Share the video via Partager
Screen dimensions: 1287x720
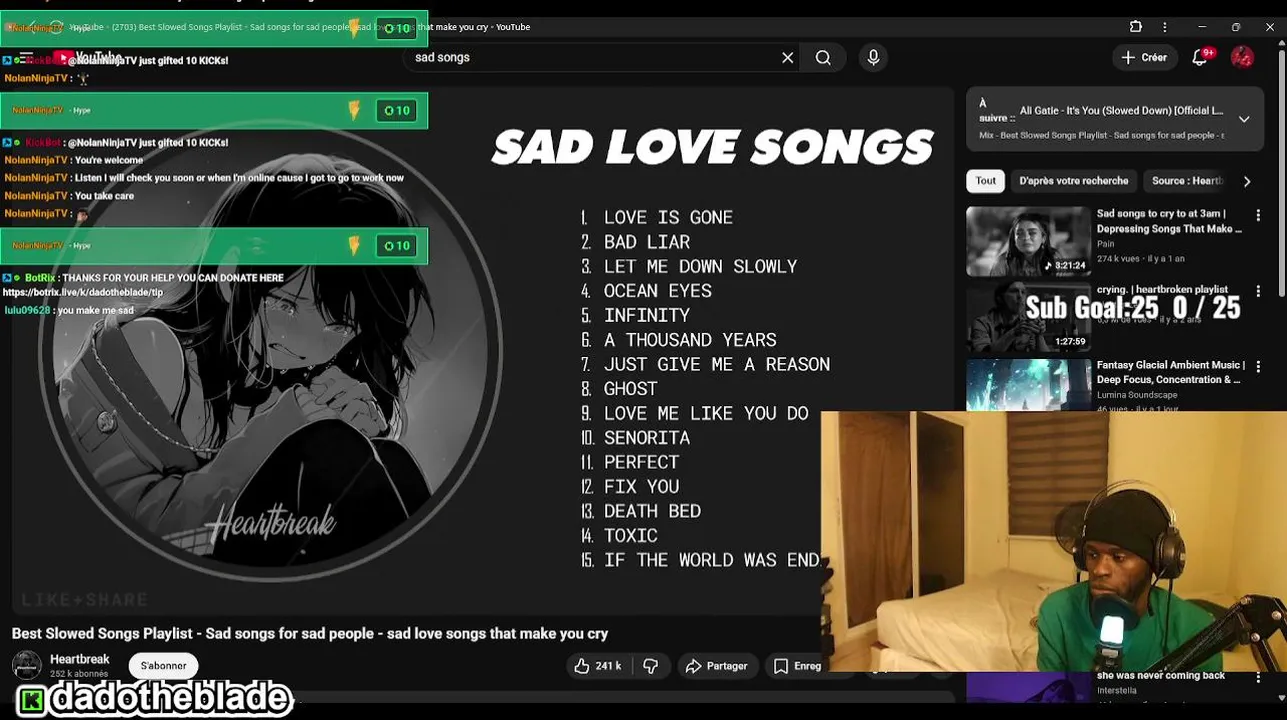coord(716,666)
